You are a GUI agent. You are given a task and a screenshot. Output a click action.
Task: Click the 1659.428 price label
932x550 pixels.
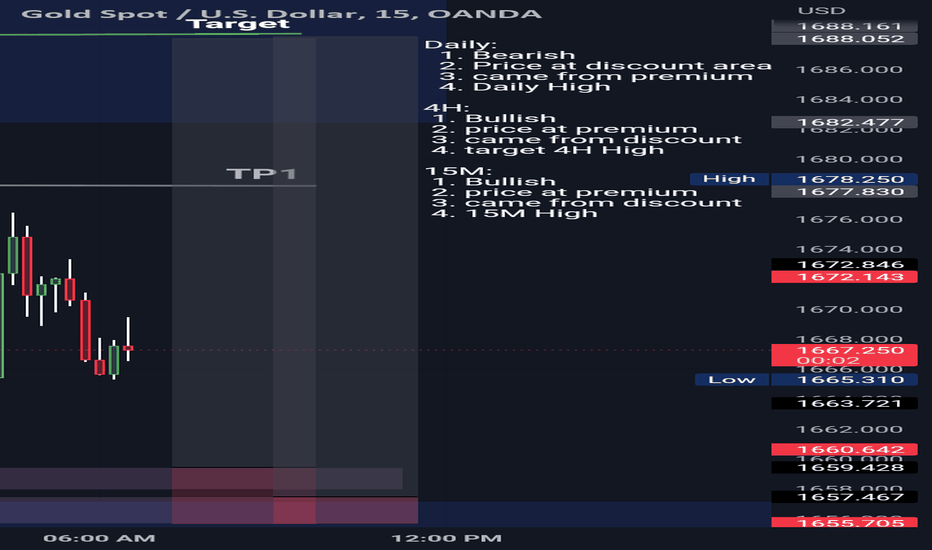tap(844, 467)
